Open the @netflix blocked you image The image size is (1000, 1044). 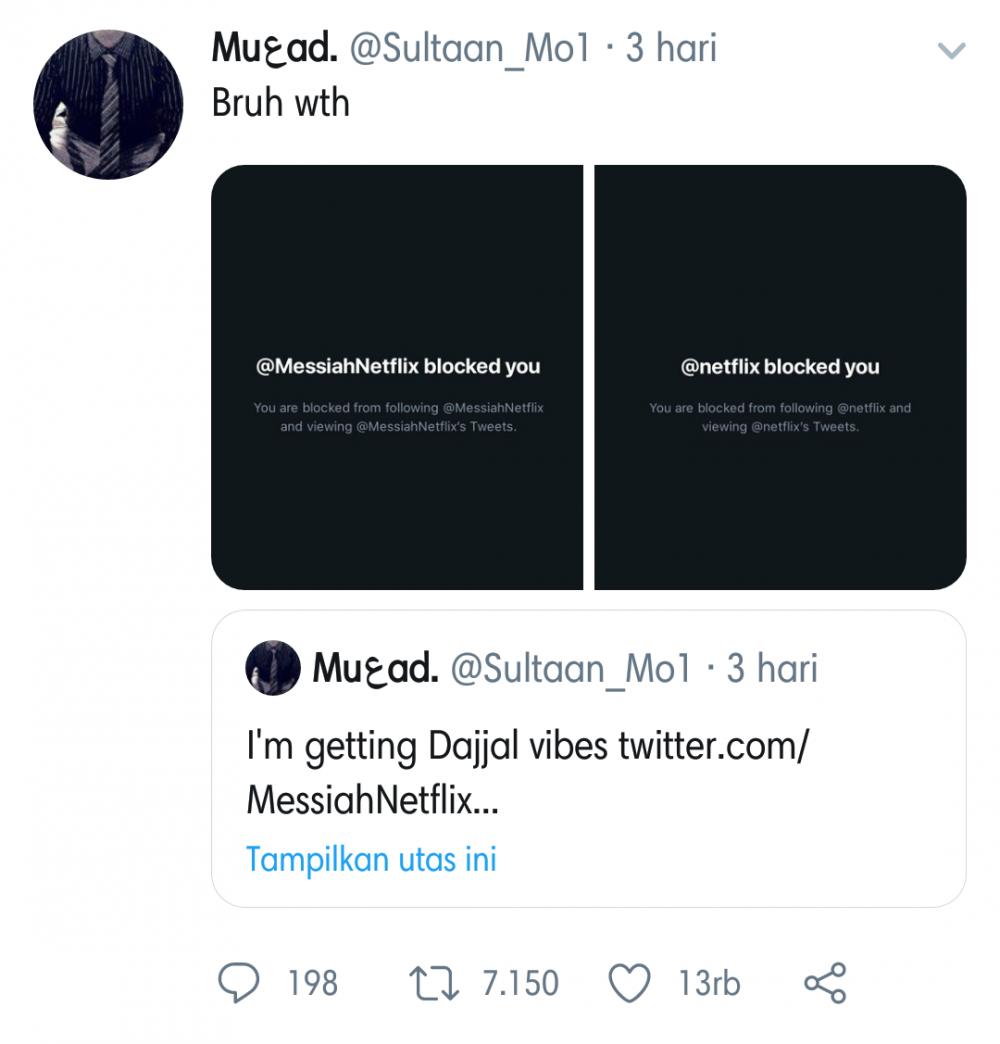pyautogui.click(x=780, y=377)
